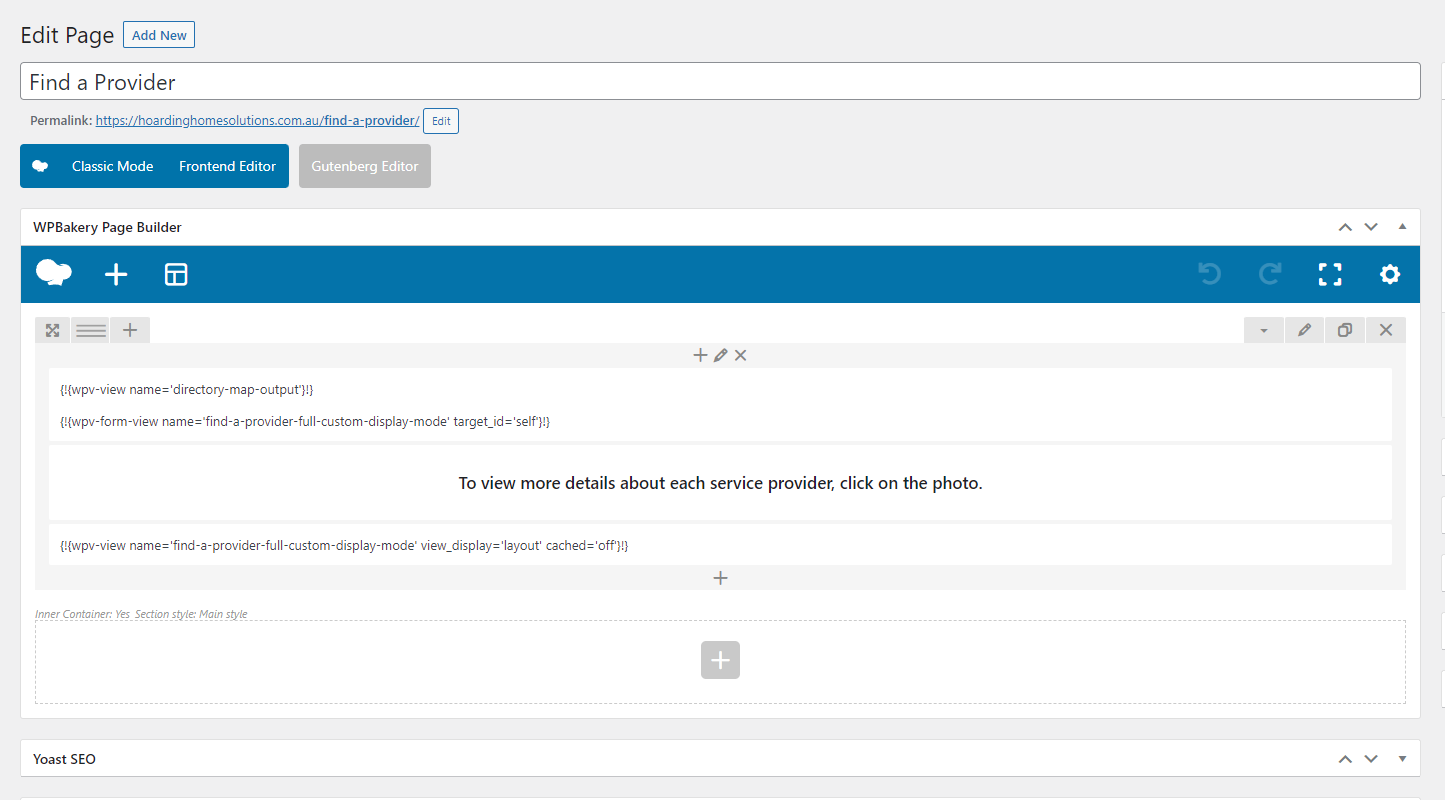Screen dimensions: 1445x800
Task: Undo last change in WPBakery
Action: tap(1210, 274)
